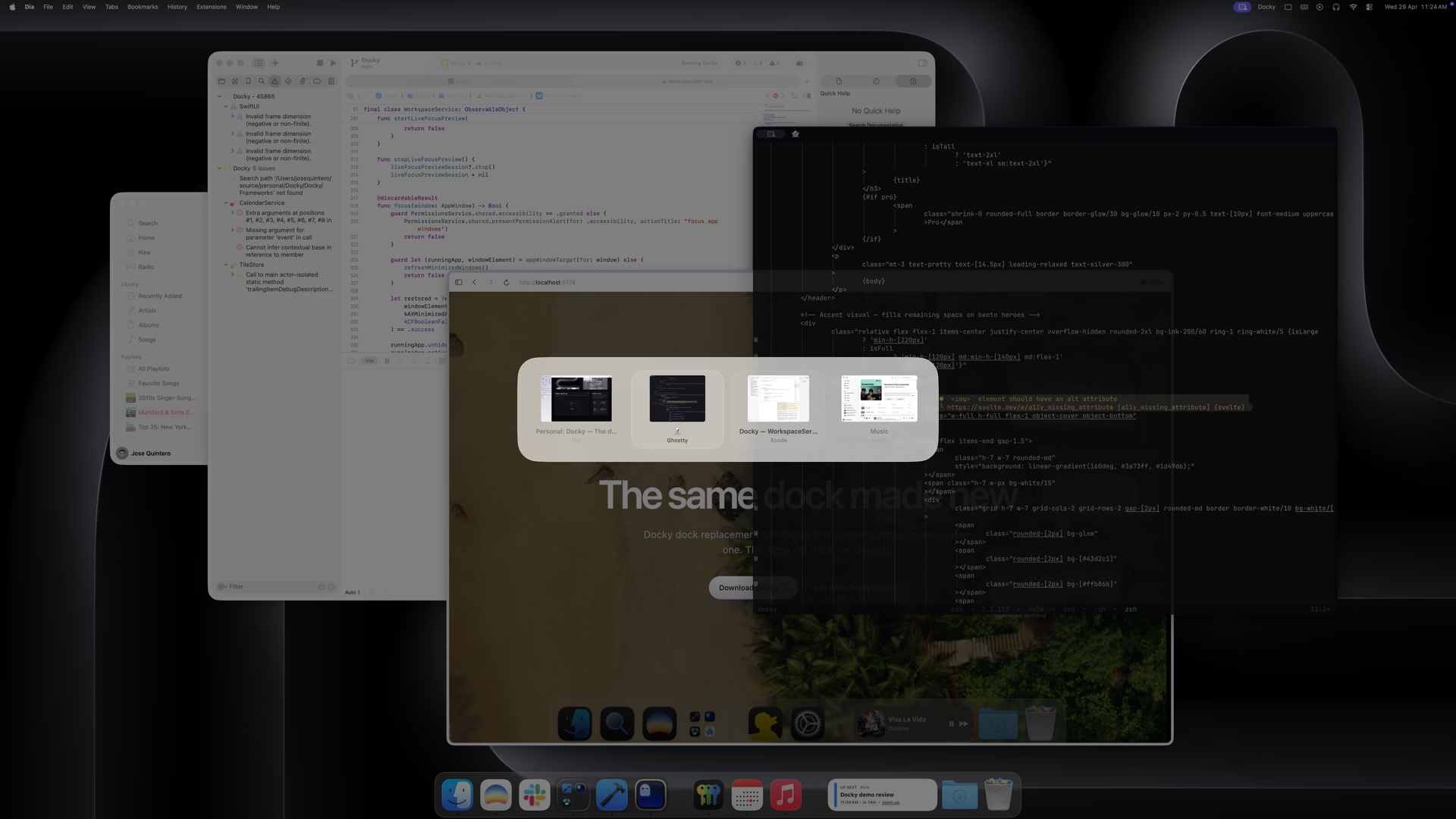Toggle Xcode navigator sidebar button
The image size is (1456, 819).
[259, 63]
